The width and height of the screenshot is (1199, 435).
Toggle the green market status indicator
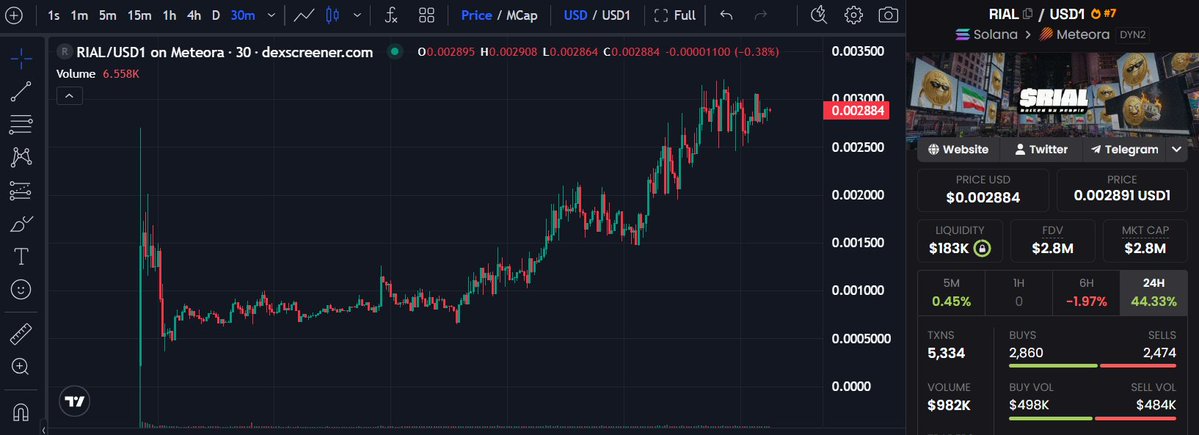coord(395,52)
